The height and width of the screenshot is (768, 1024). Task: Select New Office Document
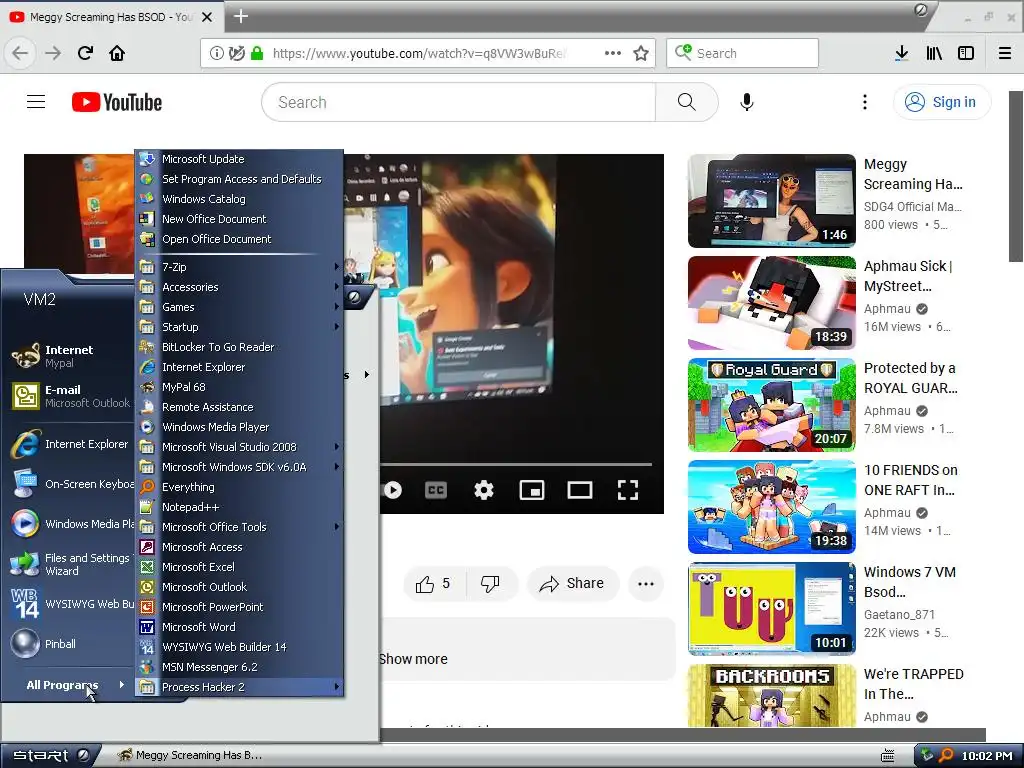pos(239,219)
